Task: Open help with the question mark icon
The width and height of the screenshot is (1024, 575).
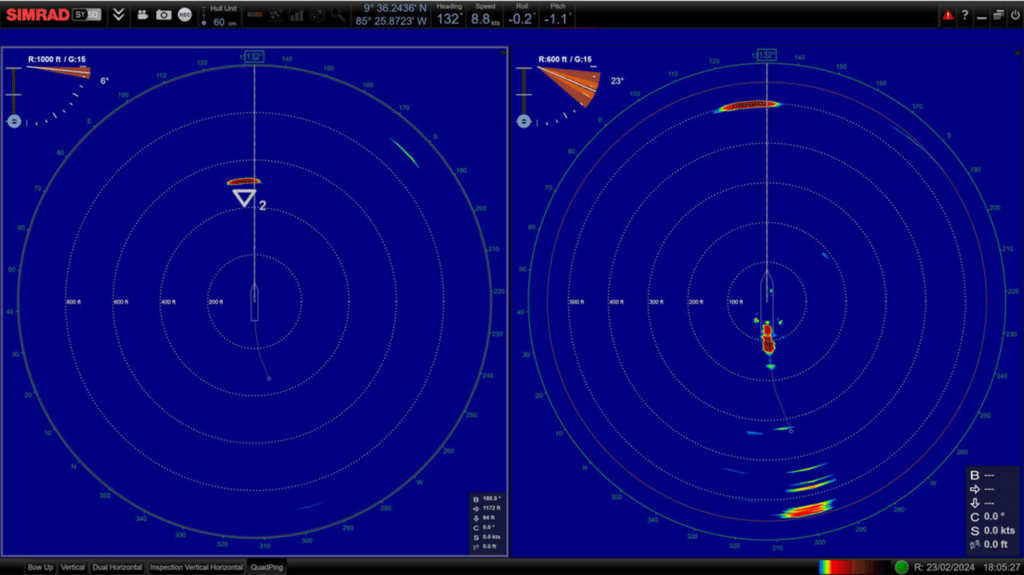Action: (965, 15)
